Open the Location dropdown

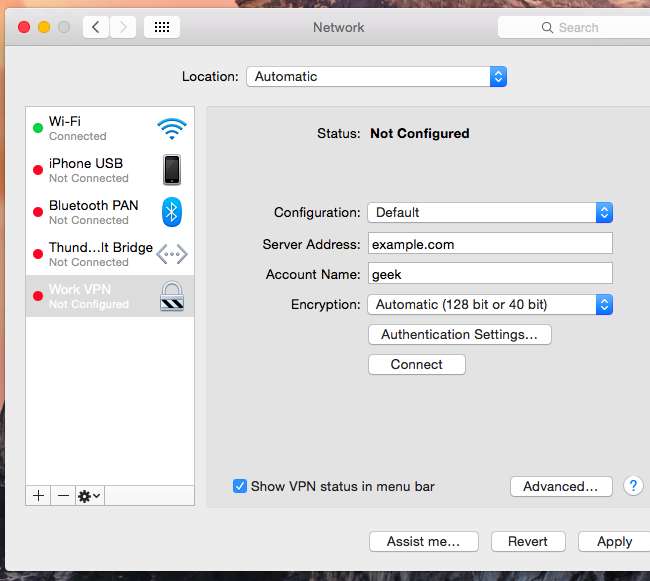pyautogui.click(x=376, y=76)
